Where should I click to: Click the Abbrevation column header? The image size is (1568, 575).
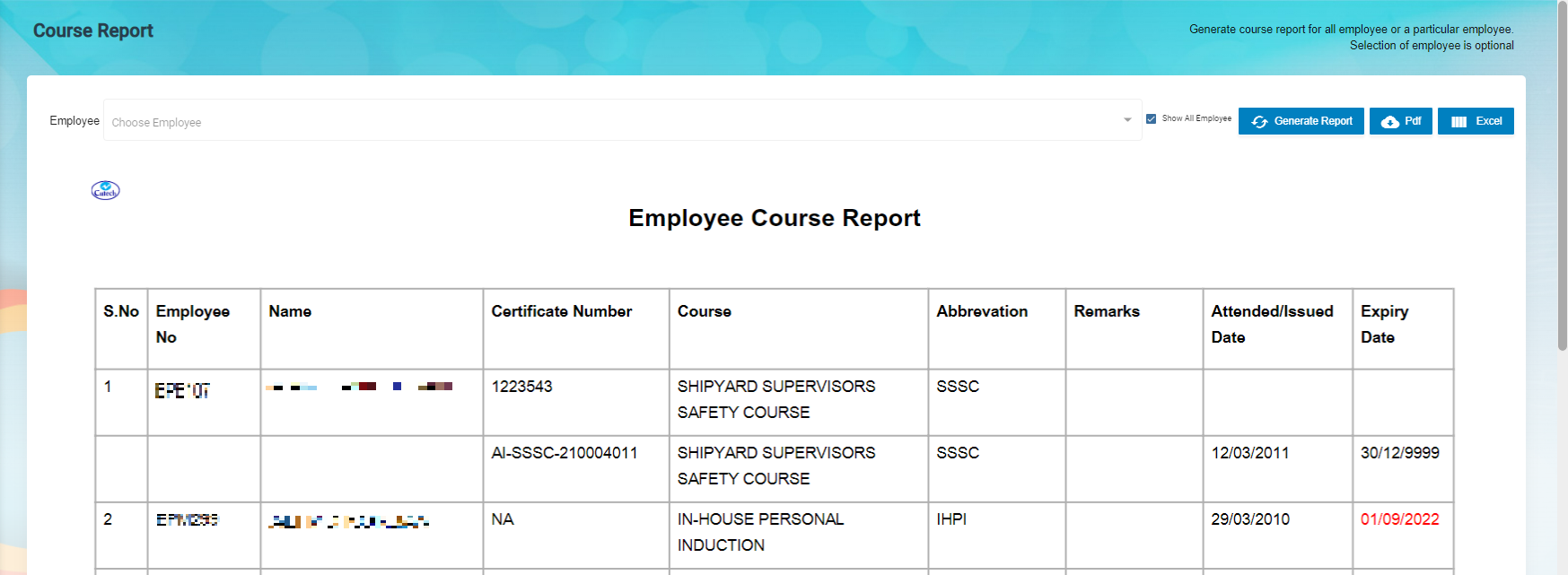point(982,311)
